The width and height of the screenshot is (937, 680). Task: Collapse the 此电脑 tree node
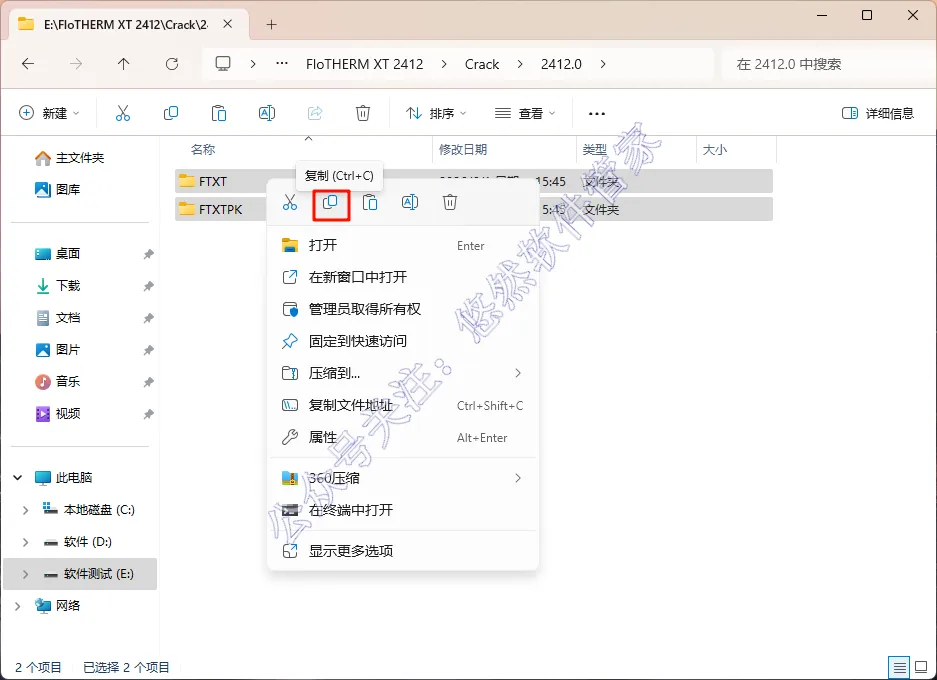(x=17, y=477)
